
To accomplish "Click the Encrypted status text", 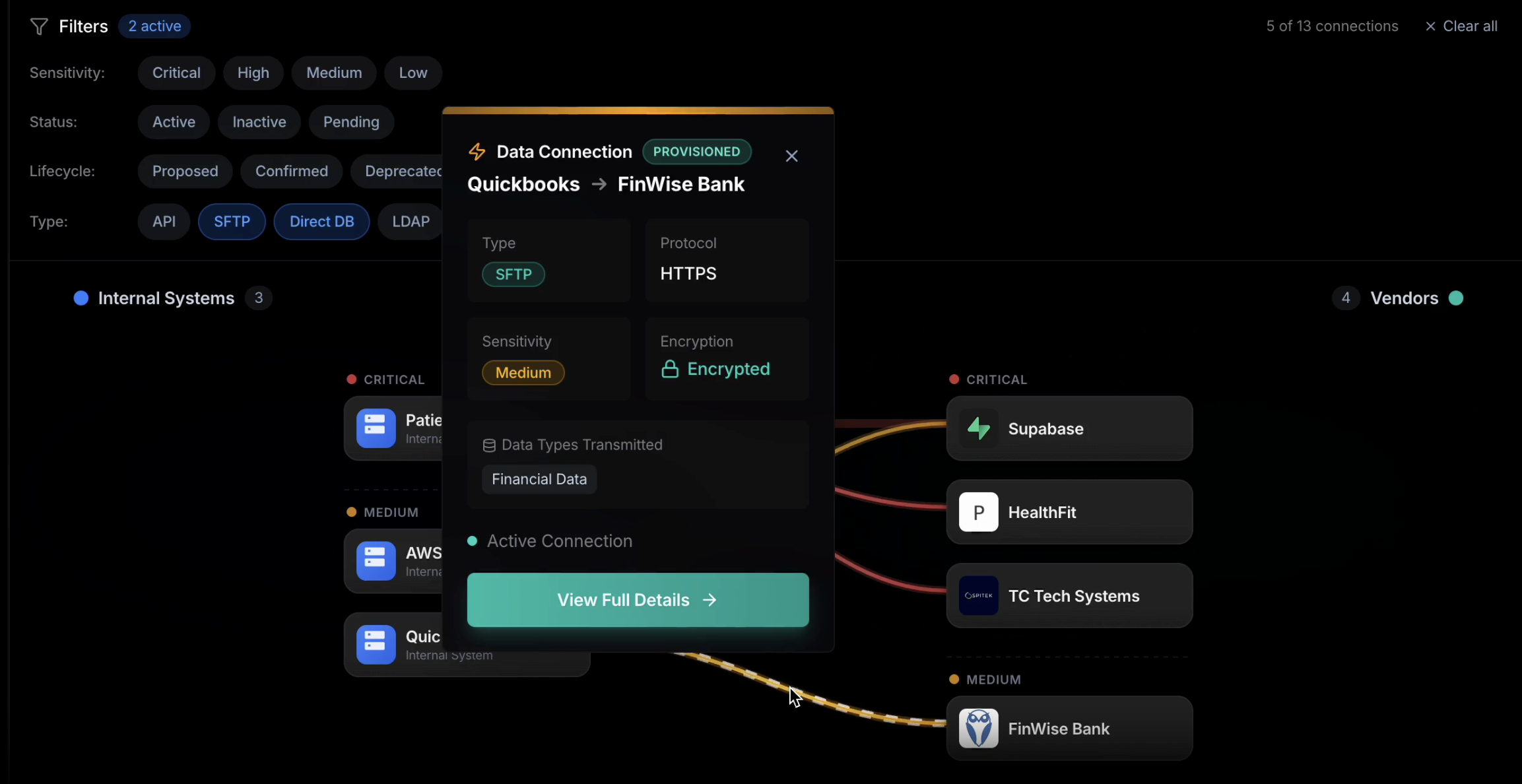I will [x=729, y=369].
